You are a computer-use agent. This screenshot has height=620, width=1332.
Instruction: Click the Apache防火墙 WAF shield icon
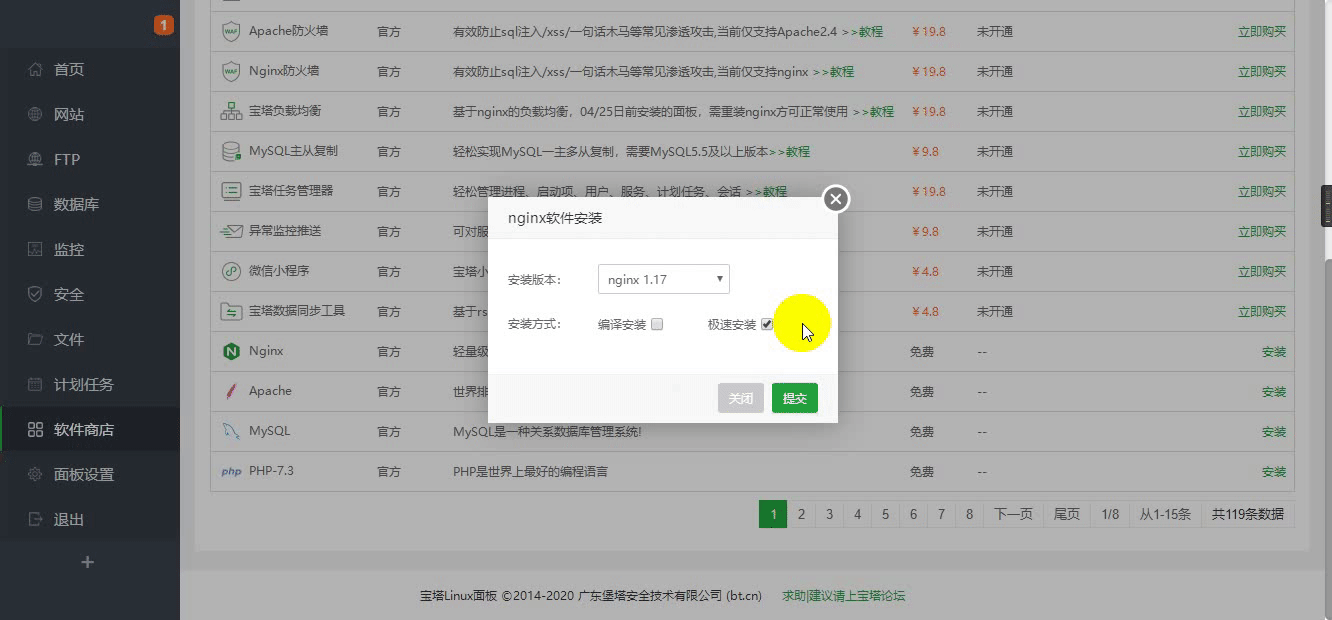pos(231,31)
